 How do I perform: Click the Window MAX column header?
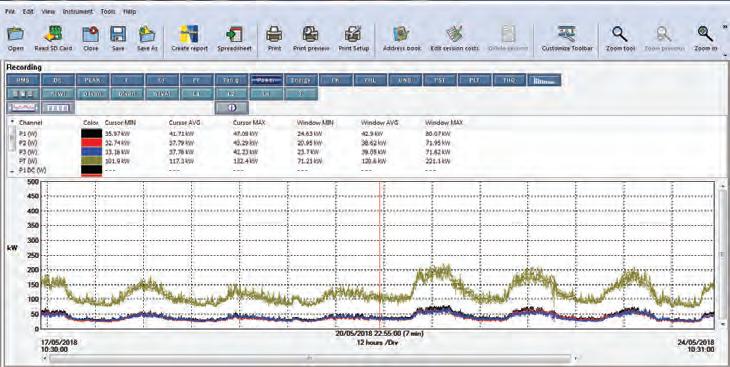444,122
